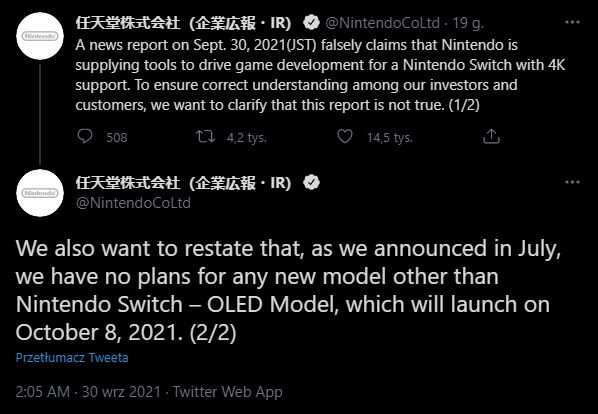Open @NintendoCoLtd handle below the second name
Viewport: 598px width, 414px height.
tap(133, 203)
